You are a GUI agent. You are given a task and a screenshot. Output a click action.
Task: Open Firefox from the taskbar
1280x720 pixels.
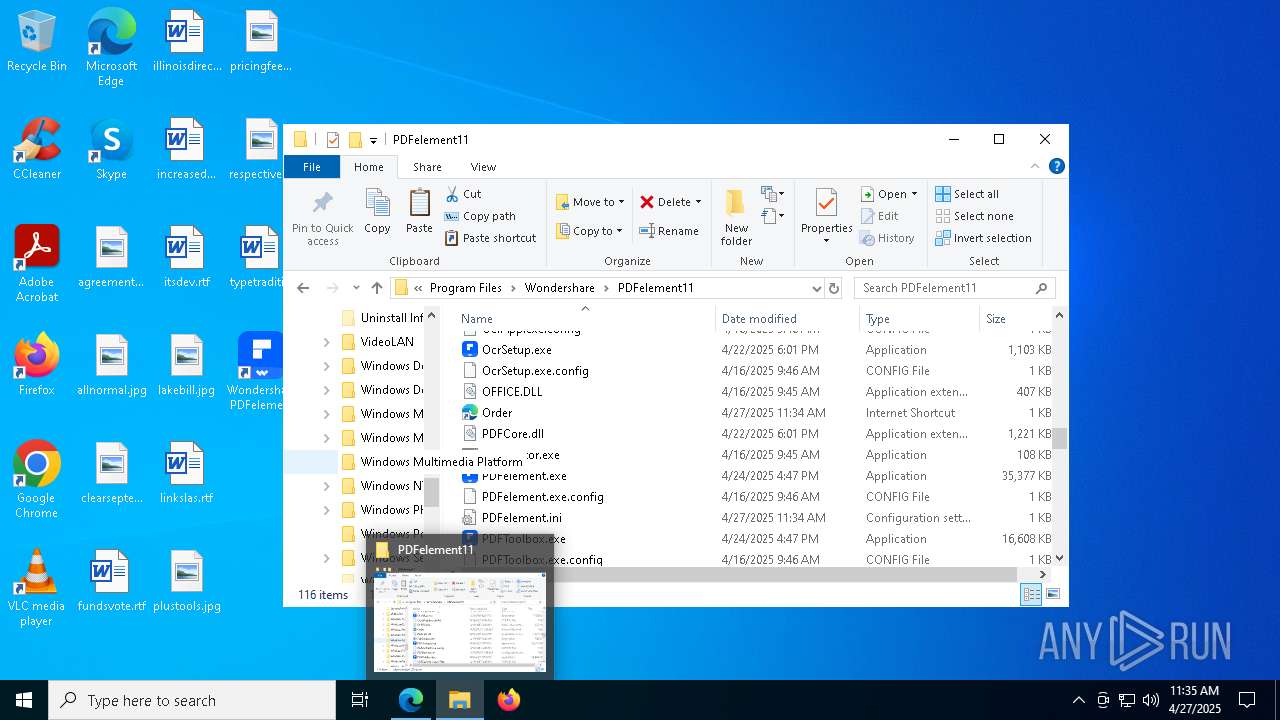pyautogui.click(x=509, y=700)
